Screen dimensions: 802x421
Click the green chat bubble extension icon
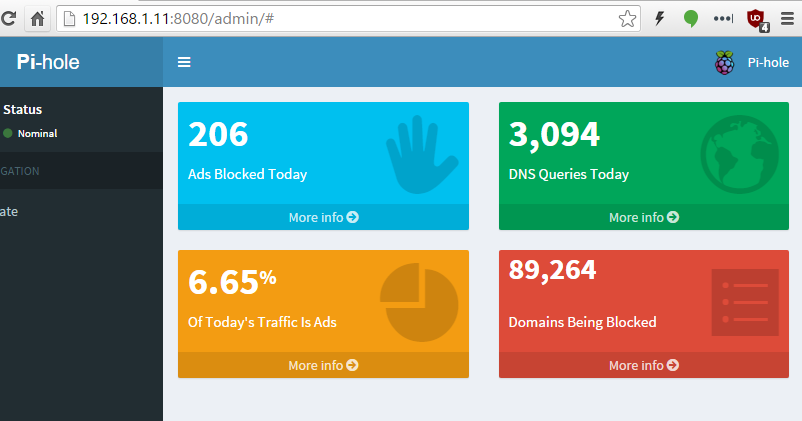click(x=691, y=19)
